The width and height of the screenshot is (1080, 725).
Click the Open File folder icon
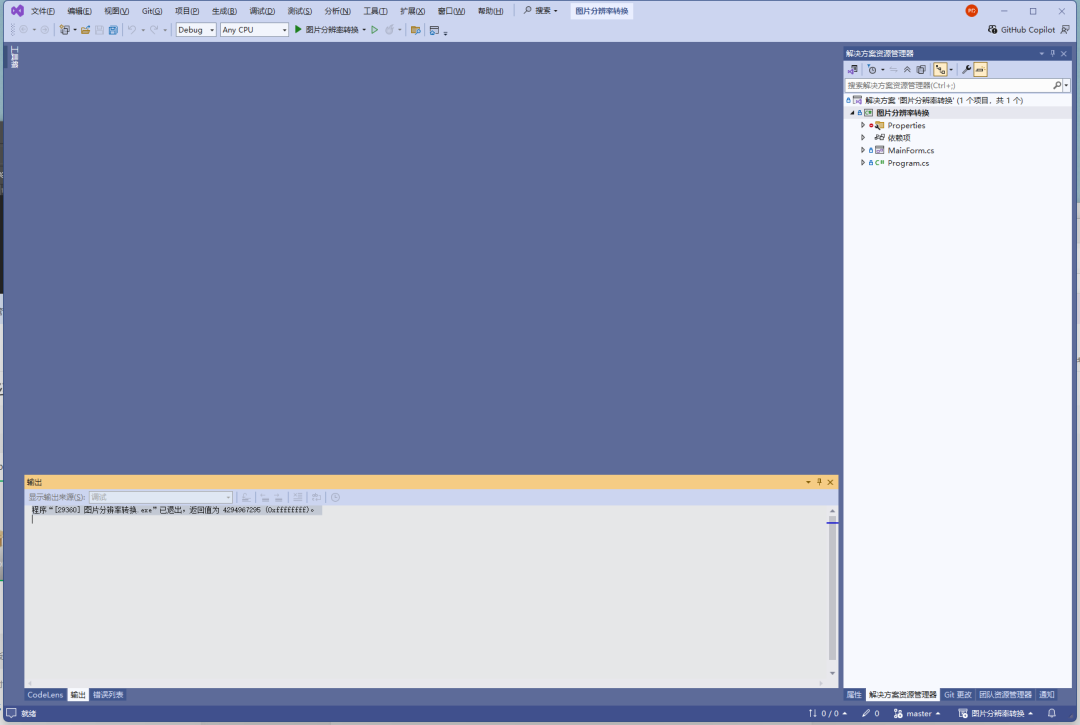(x=85, y=30)
